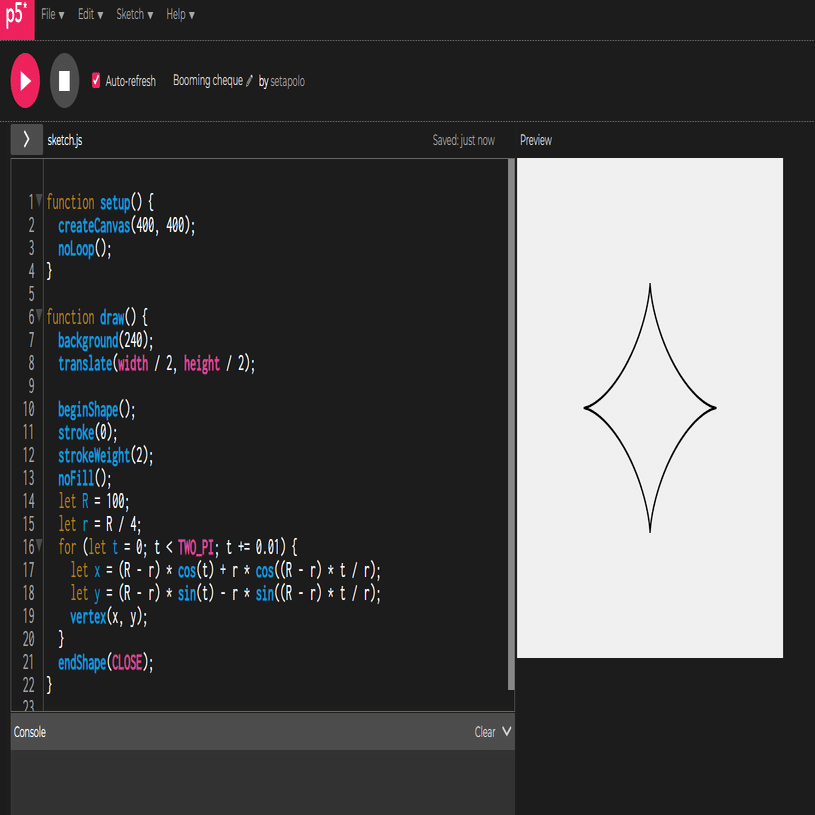Expand the file sidebar with the chevron button
815x815 pixels.
click(27, 139)
